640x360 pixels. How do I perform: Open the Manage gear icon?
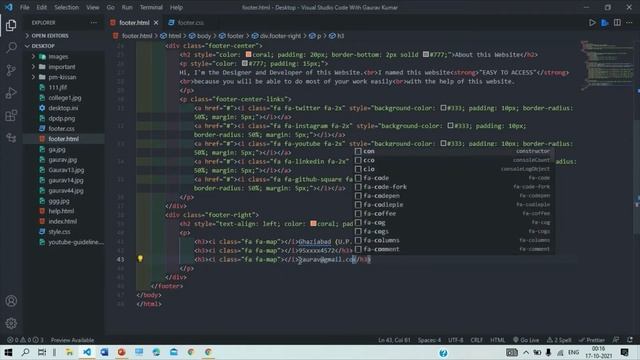(11, 323)
